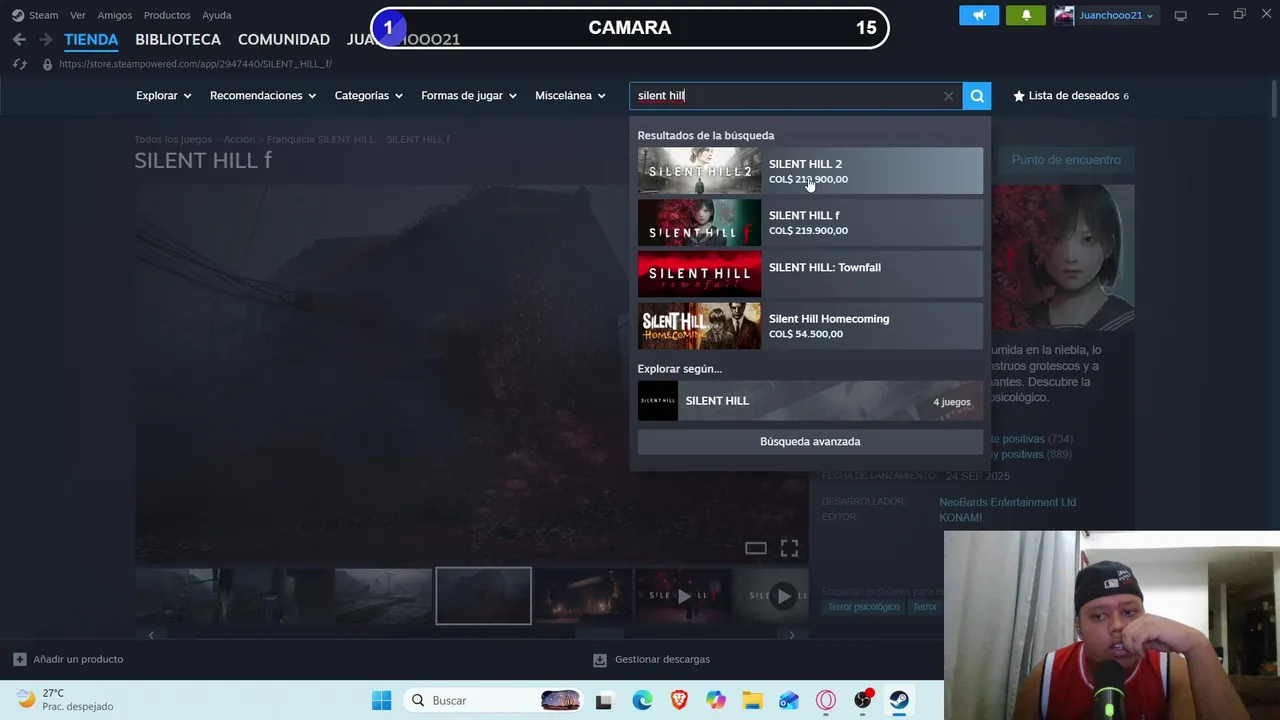This screenshot has width=1280, height=720.
Task: Open the Juanchooo21 account dropdown
Action: (x=1106, y=15)
